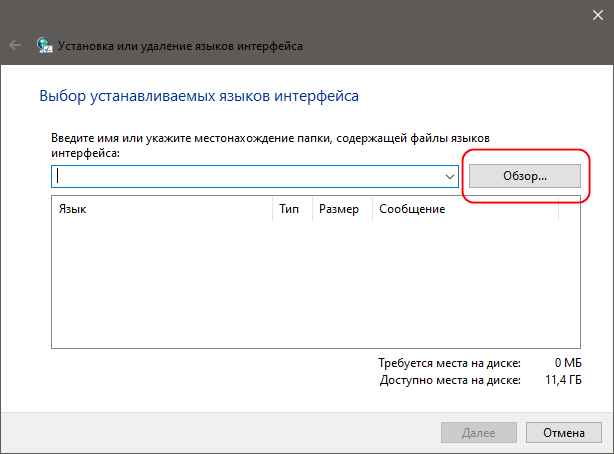Click the 0 МБ required space value
Image resolution: width=614 pixels, height=454 pixels.
coord(568,363)
